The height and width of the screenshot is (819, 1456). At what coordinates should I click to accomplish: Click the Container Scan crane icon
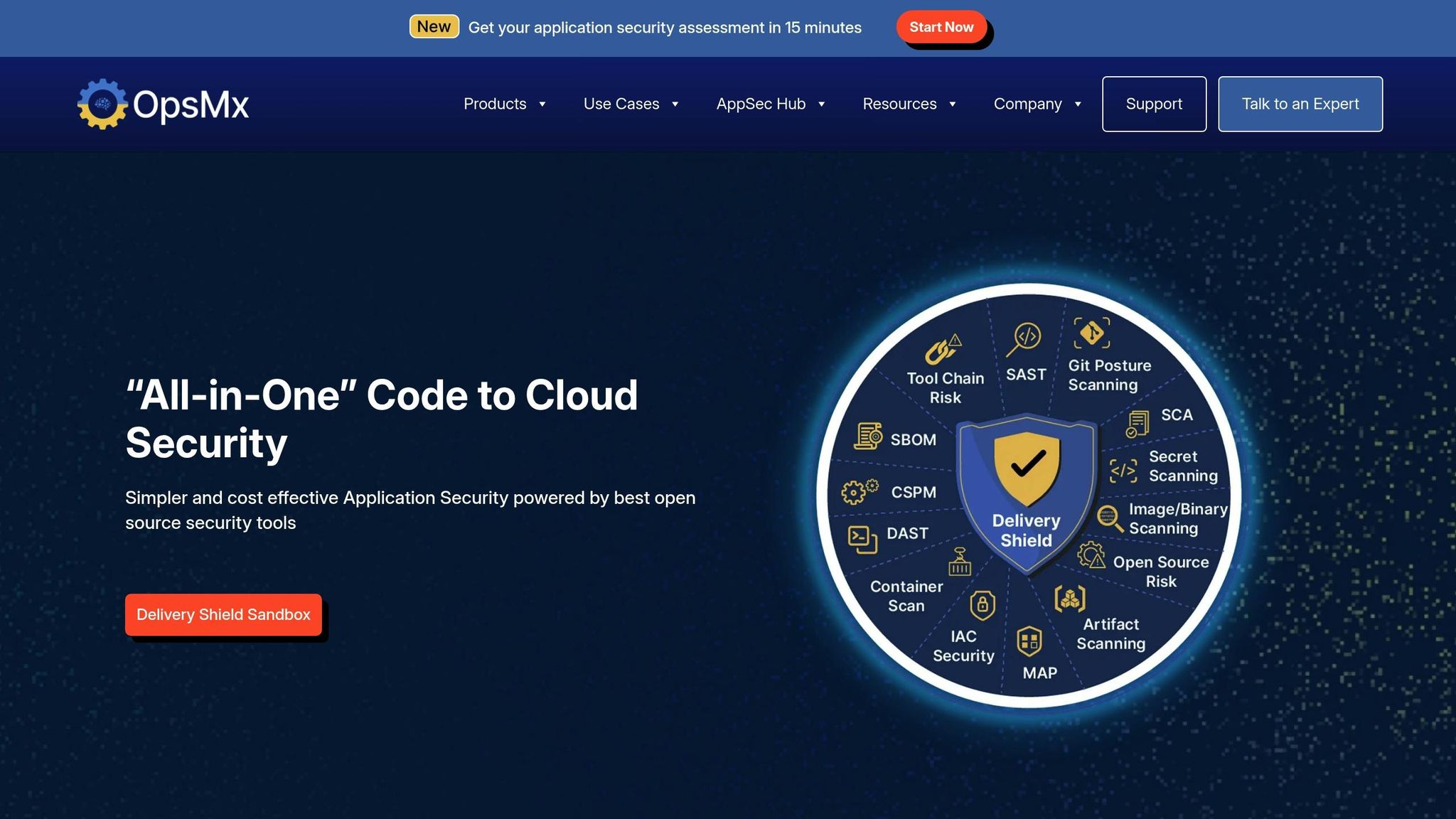[960, 562]
